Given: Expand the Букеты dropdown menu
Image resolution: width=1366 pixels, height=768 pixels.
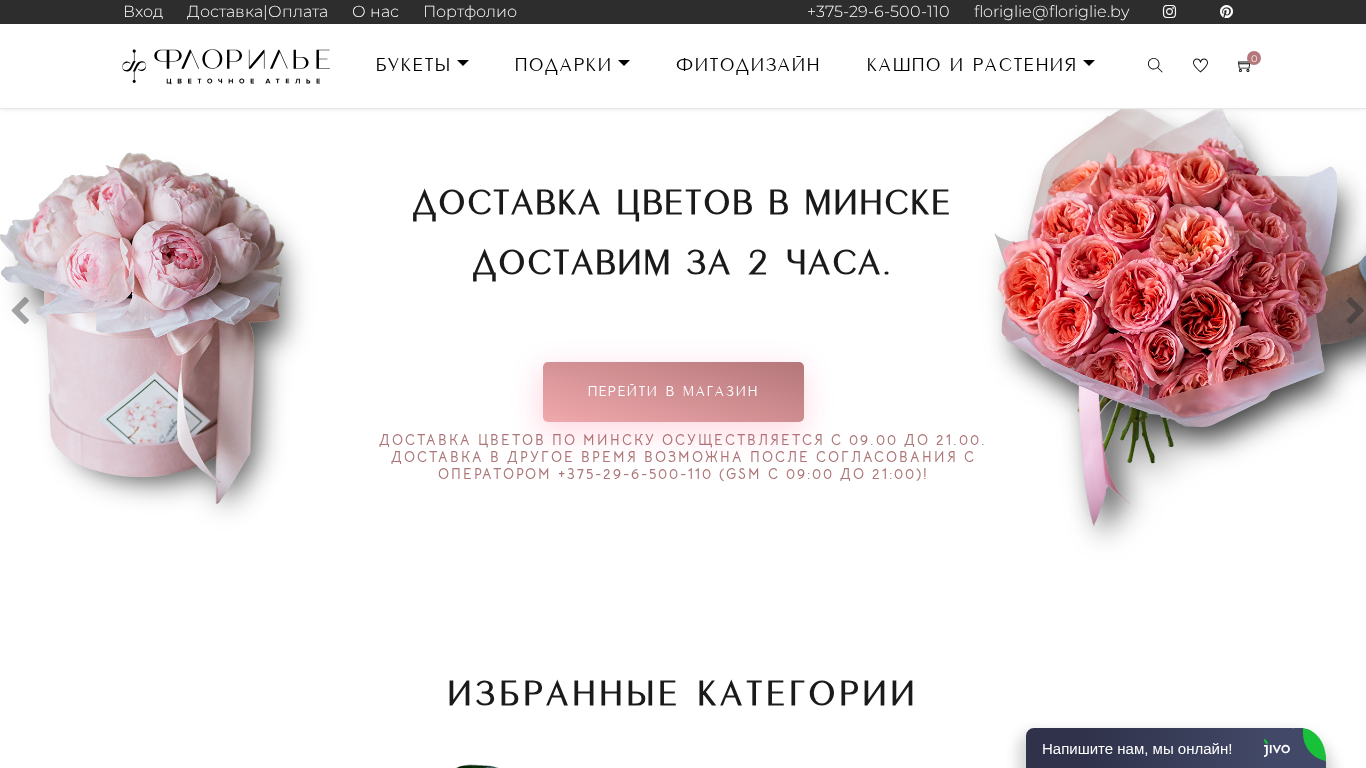Looking at the screenshot, I should click(422, 65).
